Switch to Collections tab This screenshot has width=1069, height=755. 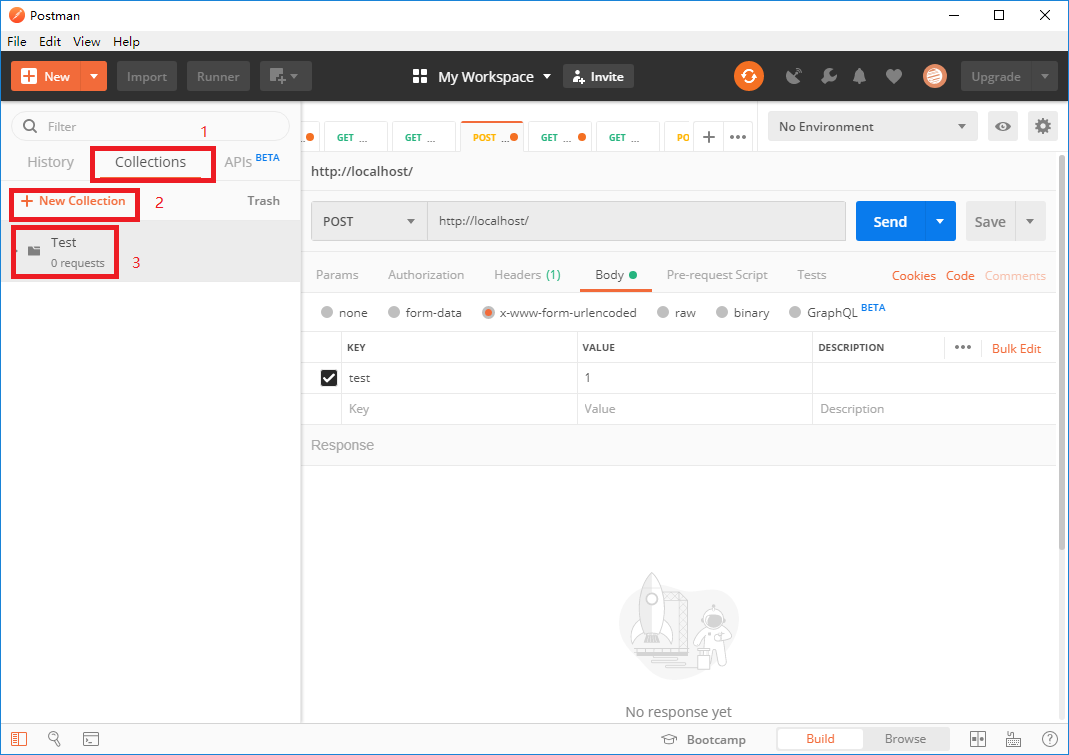[x=151, y=162]
